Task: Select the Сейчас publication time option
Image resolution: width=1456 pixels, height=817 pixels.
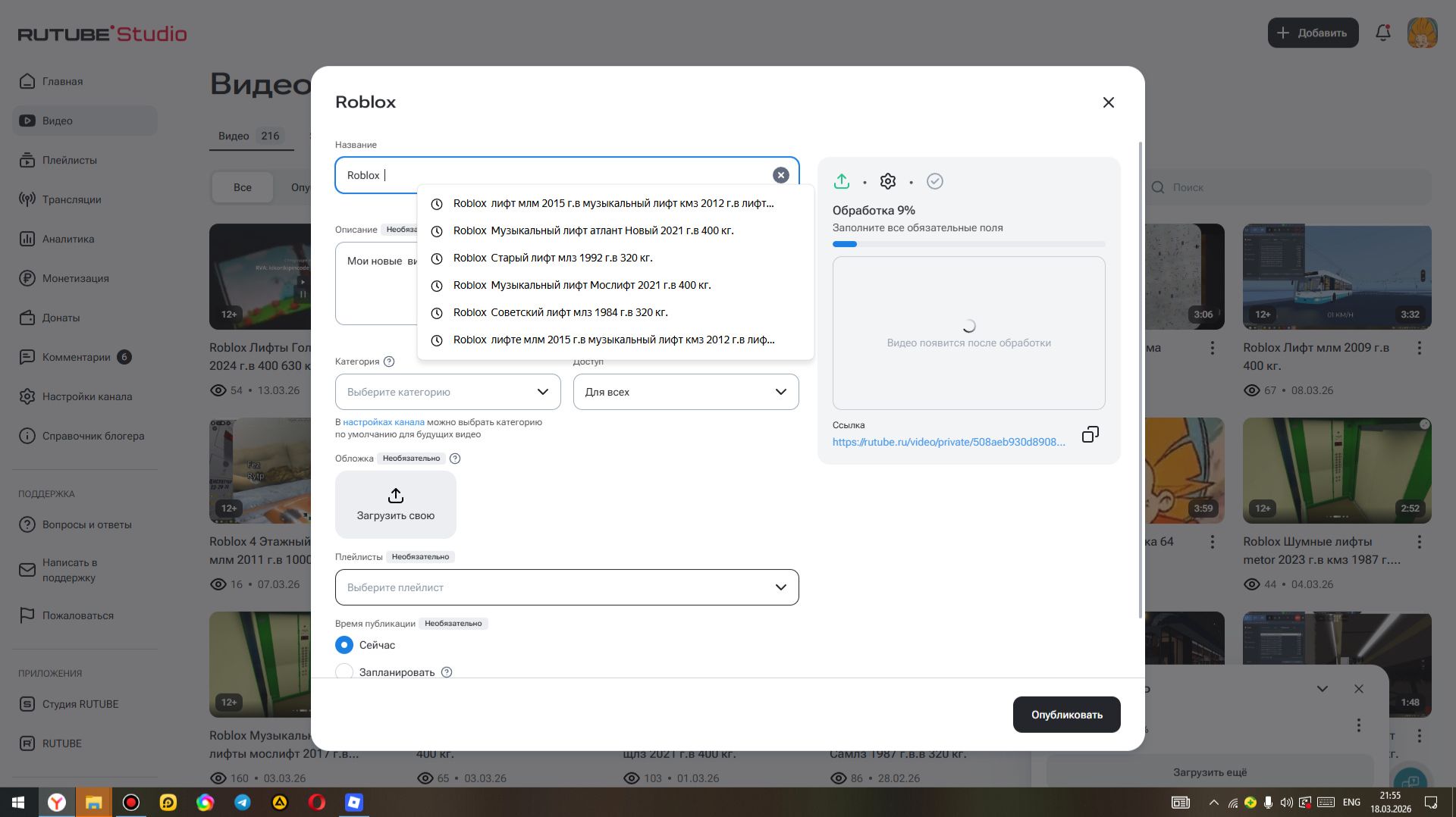Action: (x=344, y=645)
